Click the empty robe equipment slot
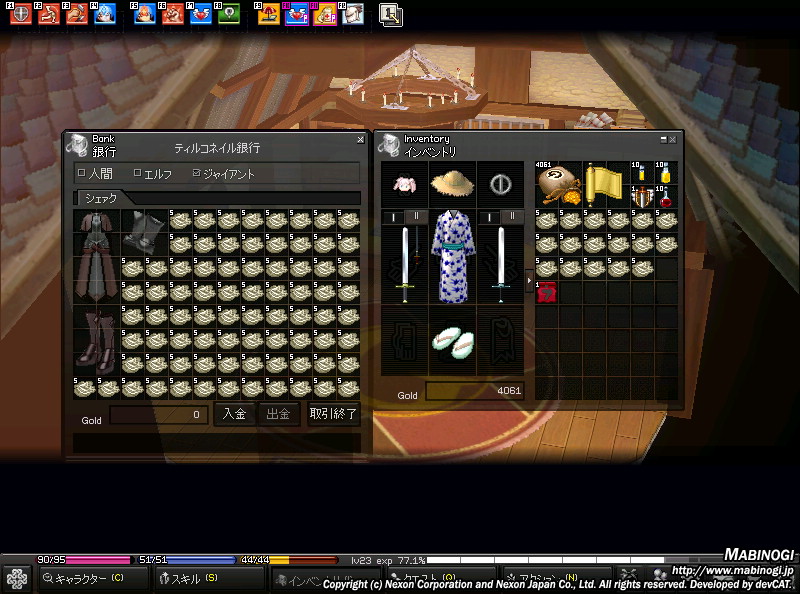The width and height of the screenshot is (800, 594). (x=501, y=341)
